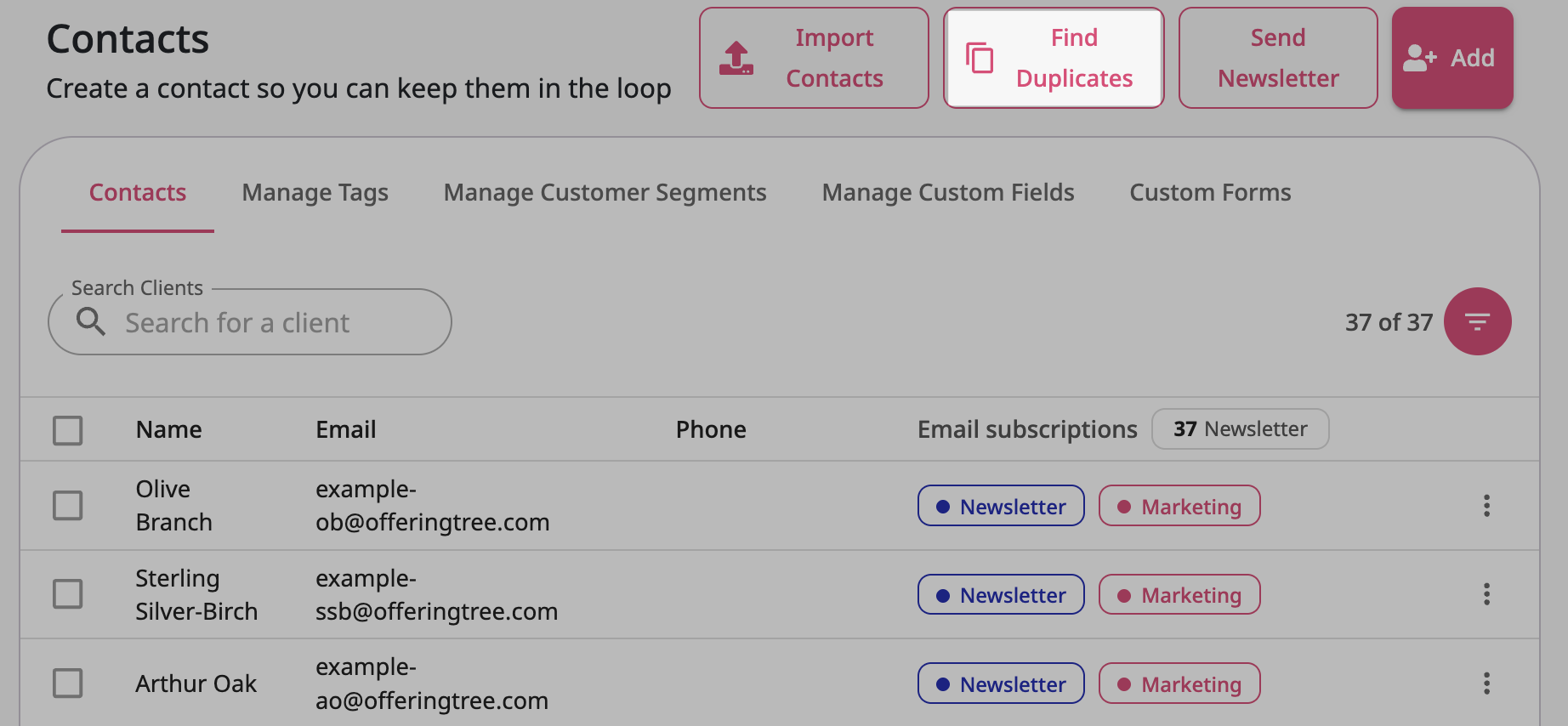This screenshot has width=1568, height=726.
Task: Click the Name column header
Action: 169,429
